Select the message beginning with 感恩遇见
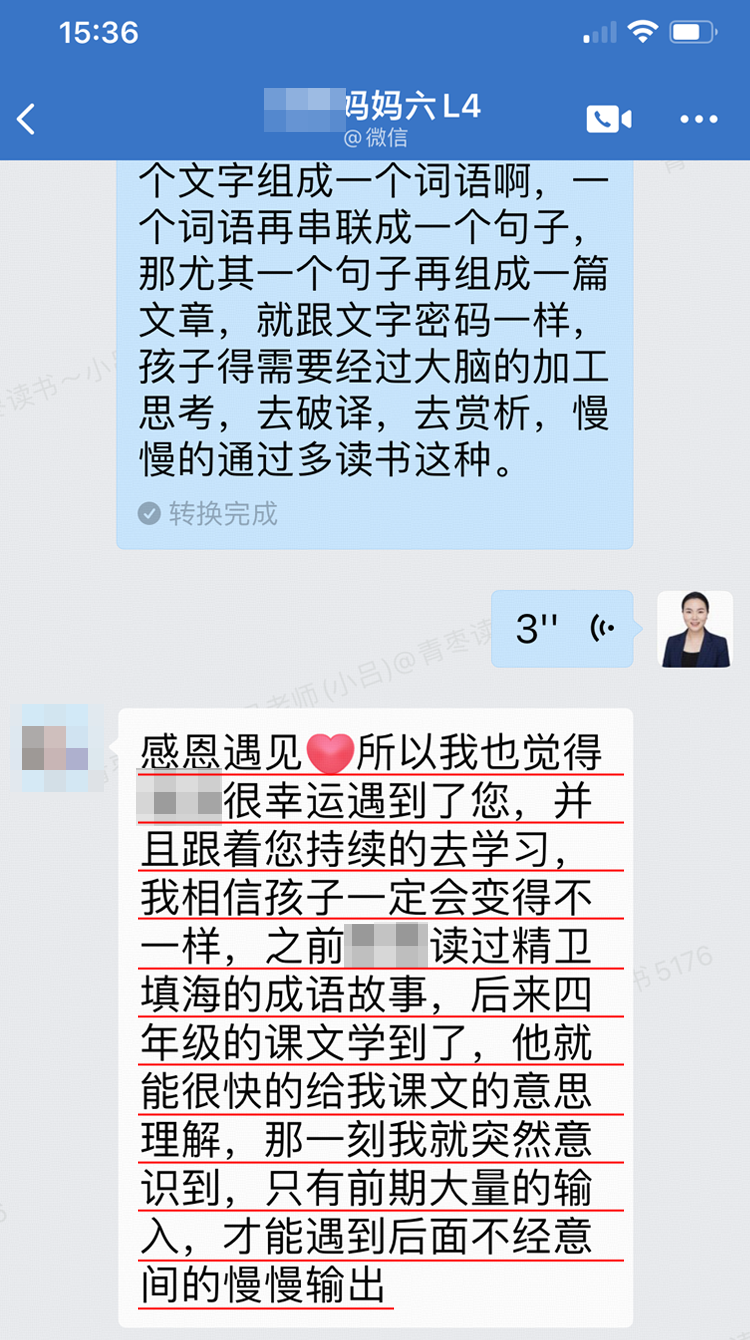The width and height of the screenshot is (750, 1340). [x=375, y=1017]
